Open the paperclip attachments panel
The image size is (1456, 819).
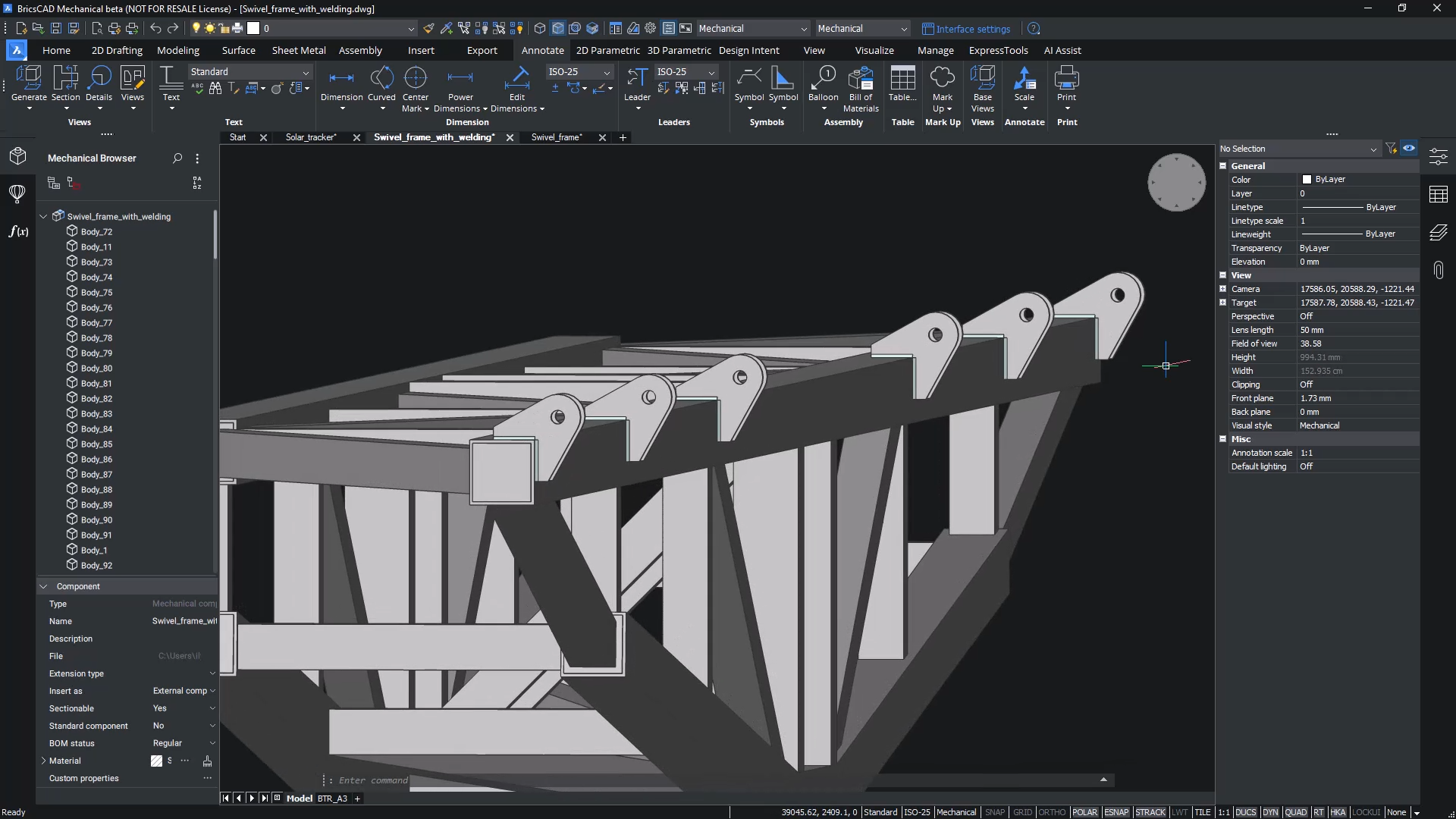click(x=1439, y=270)
